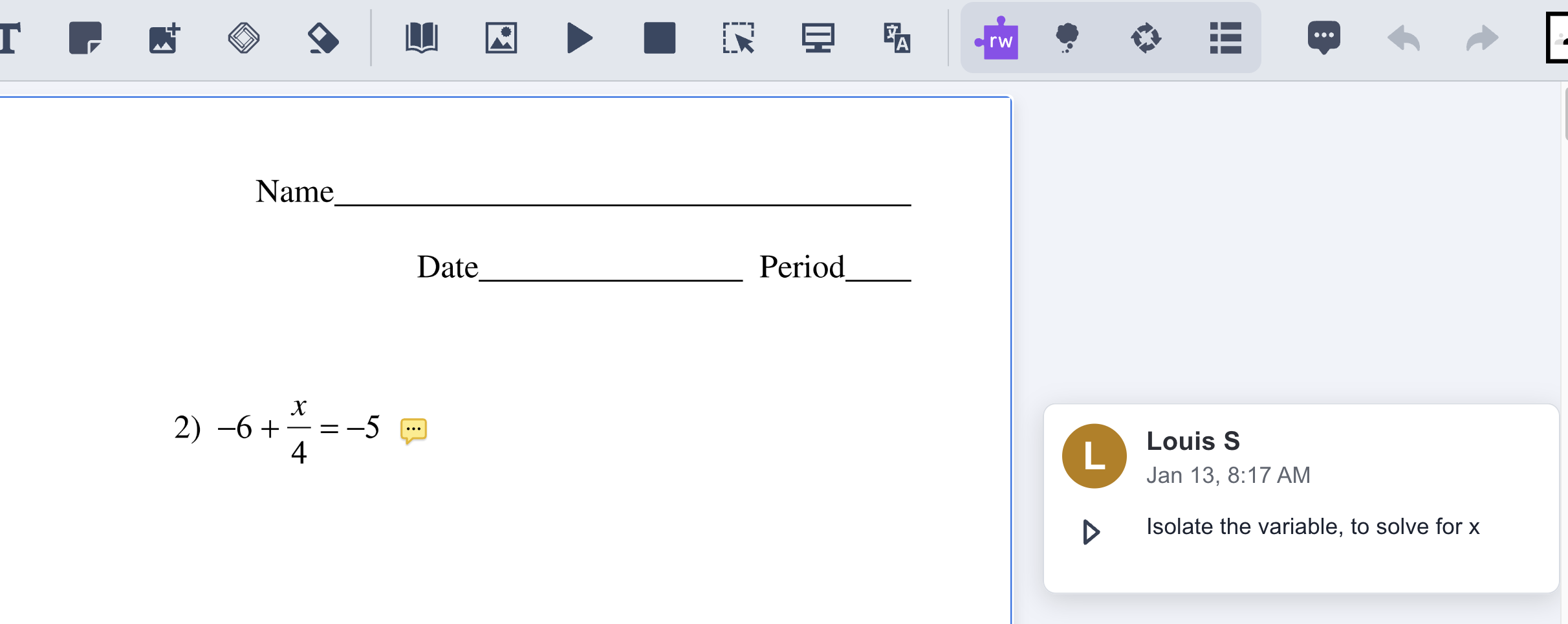Viewport: 1568px width, 624px height.
Task: Click the comment text 'Isolate the variable, to solve for x'
Action: 1313,527
